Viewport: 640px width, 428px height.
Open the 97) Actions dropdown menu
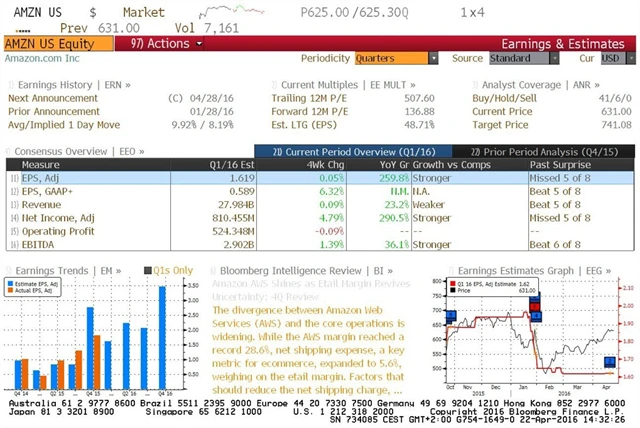(x=166, y=44)
